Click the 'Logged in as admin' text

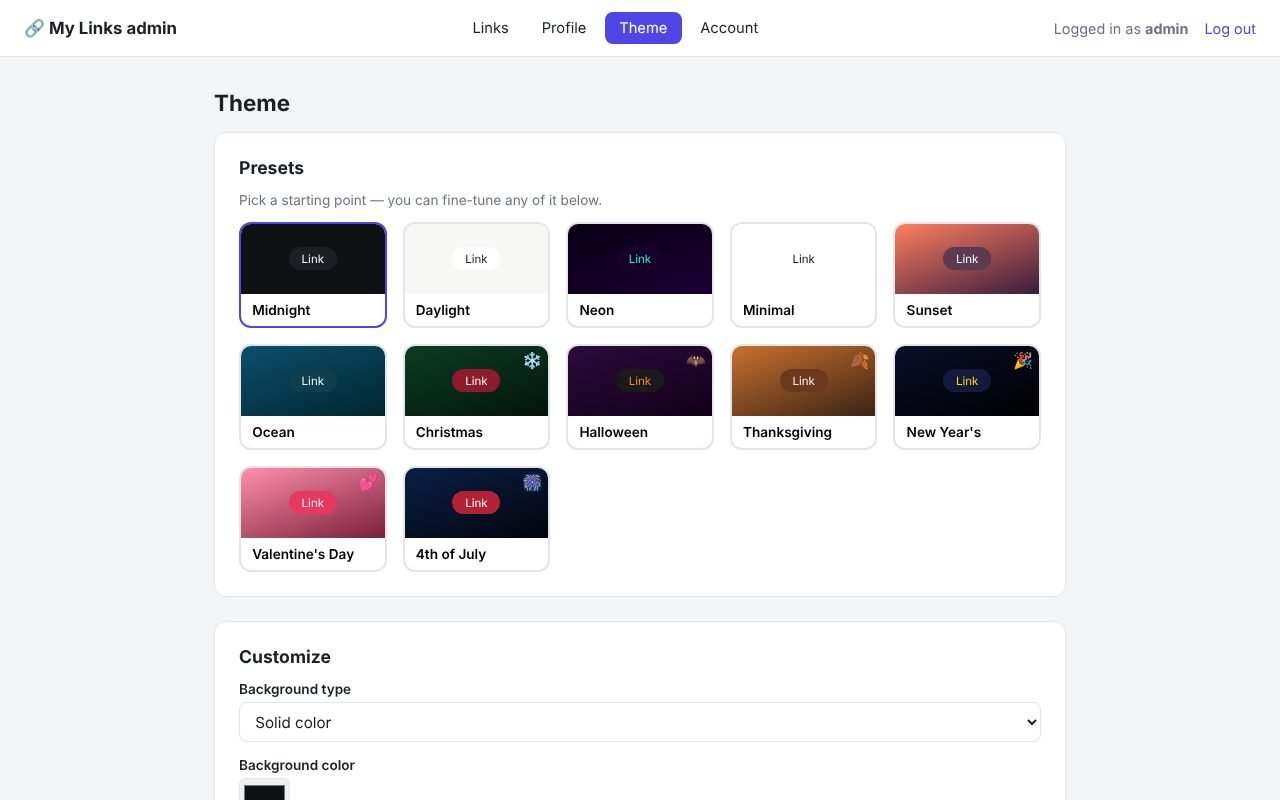click(1121, 29)
